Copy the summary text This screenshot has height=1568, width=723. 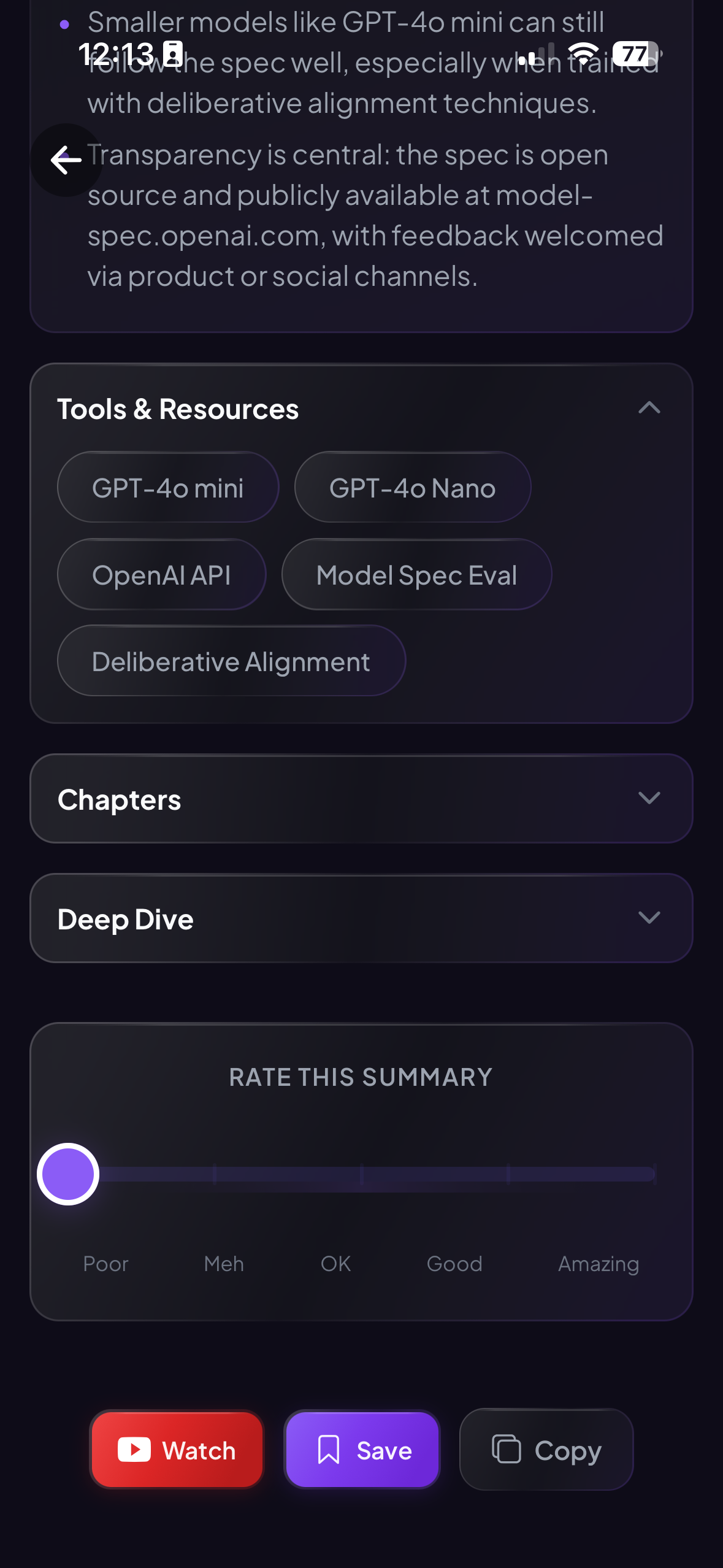(546, 1450)
